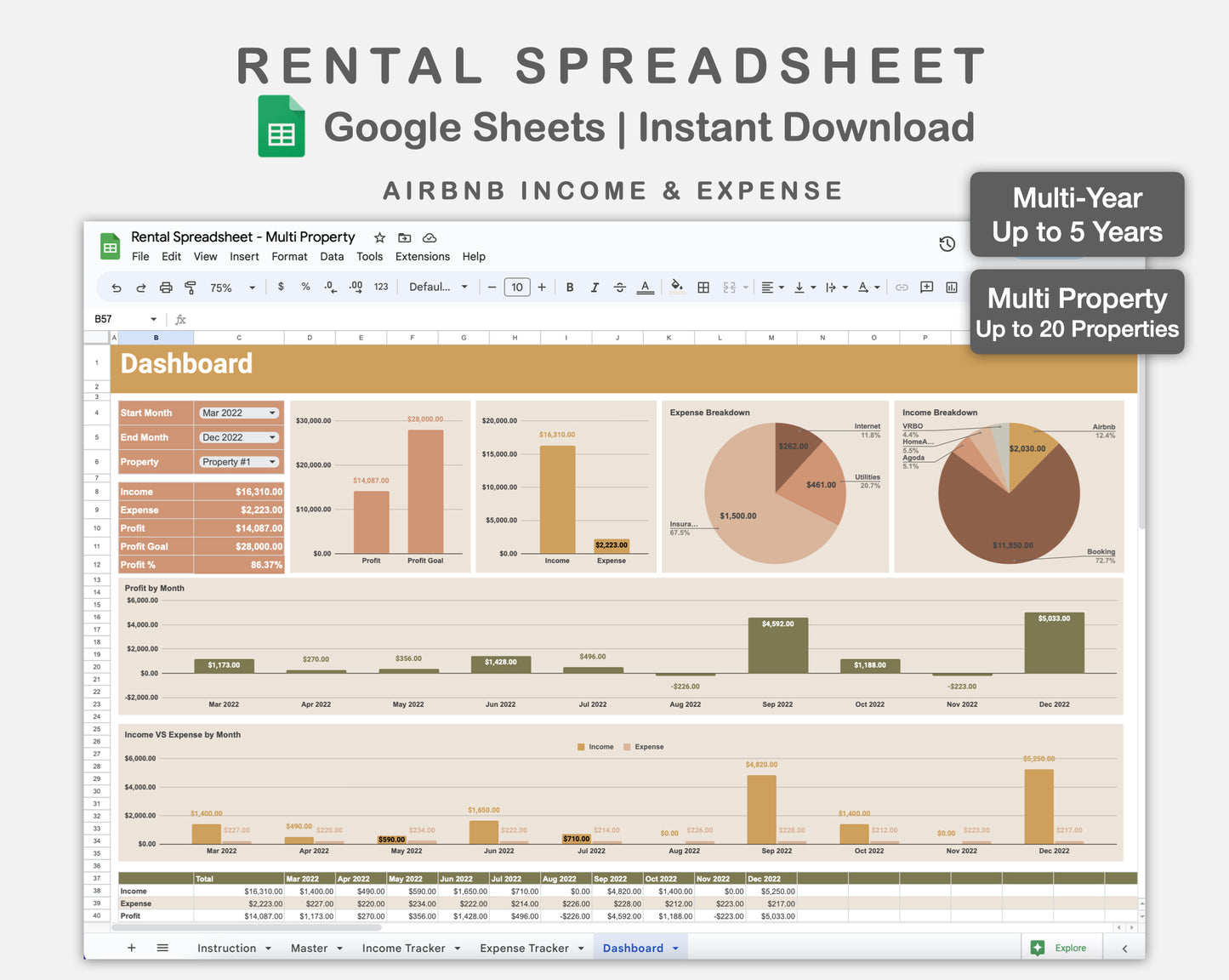Toggle strikethrough formatting
Viewport: 1229px width, 980px height.
coord(619,287)
